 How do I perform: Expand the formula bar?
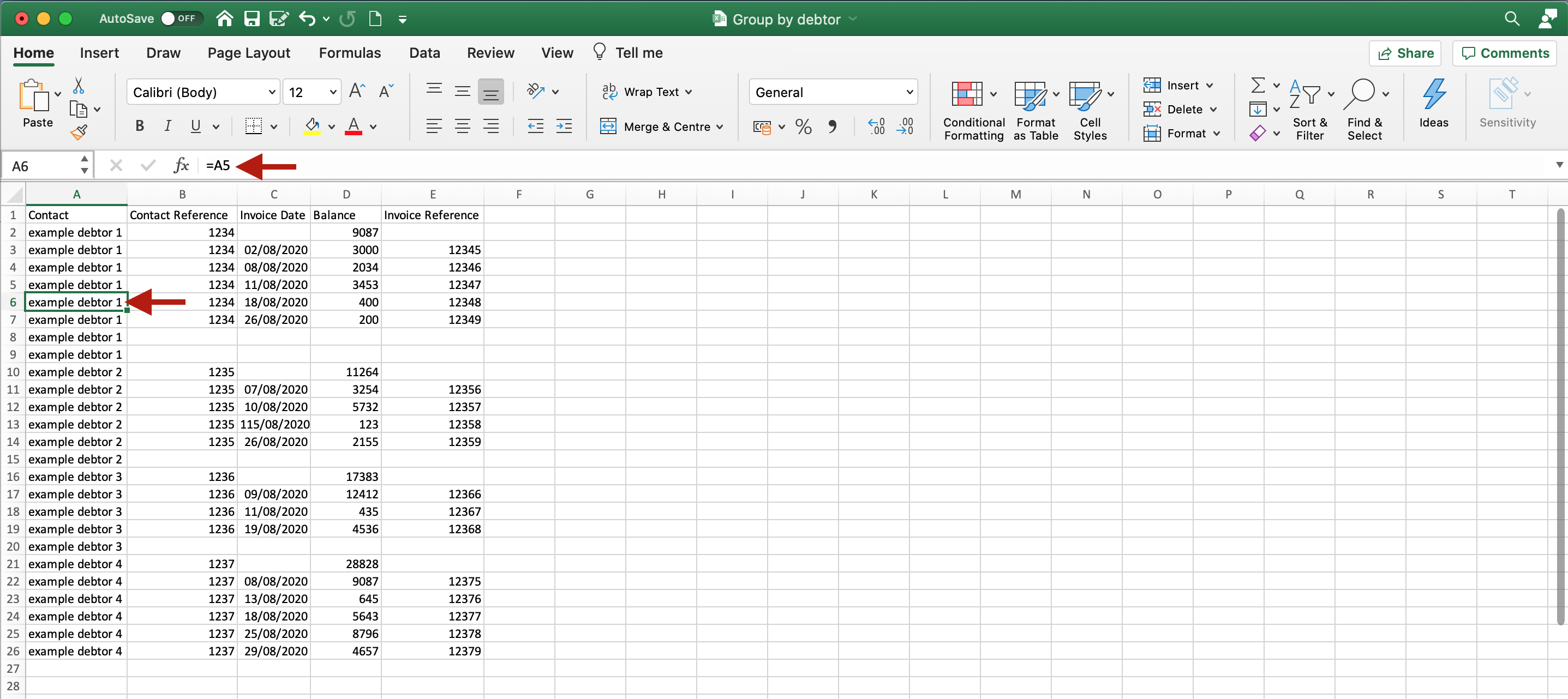[1559, 165]
